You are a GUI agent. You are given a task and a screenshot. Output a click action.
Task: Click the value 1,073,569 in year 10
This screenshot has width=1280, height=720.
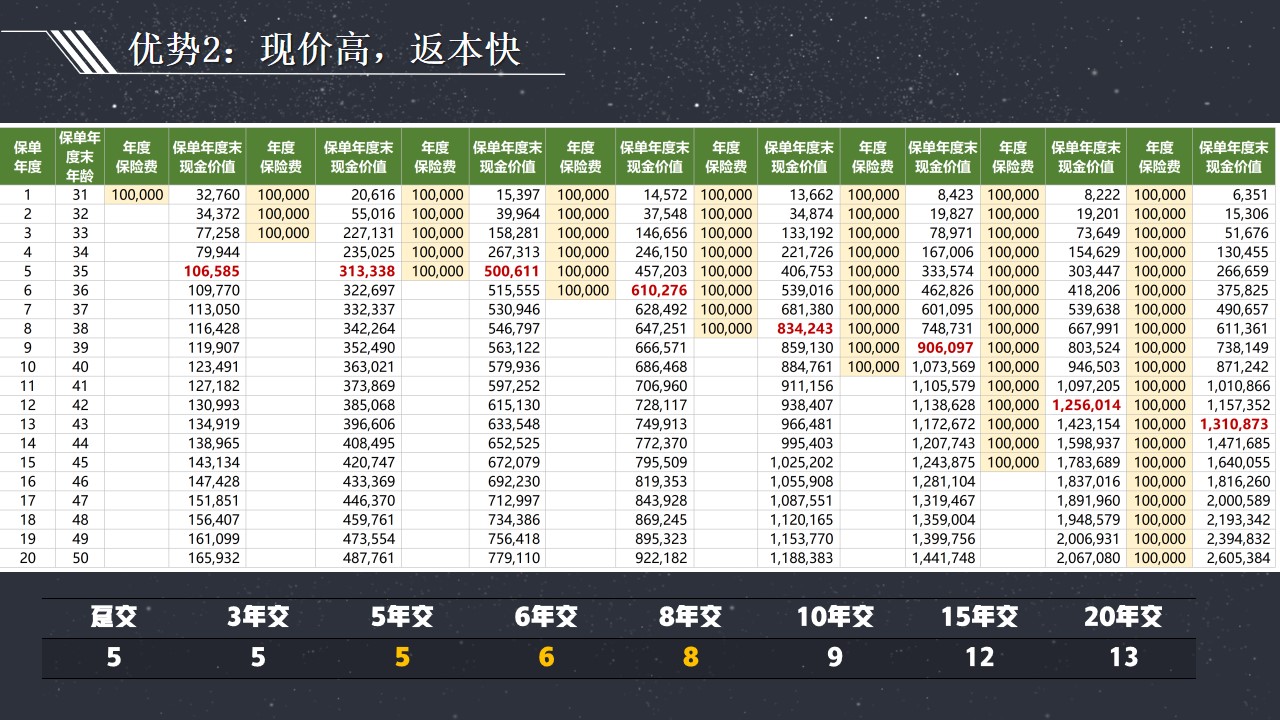pyautogui.click(x=942, y=367)
